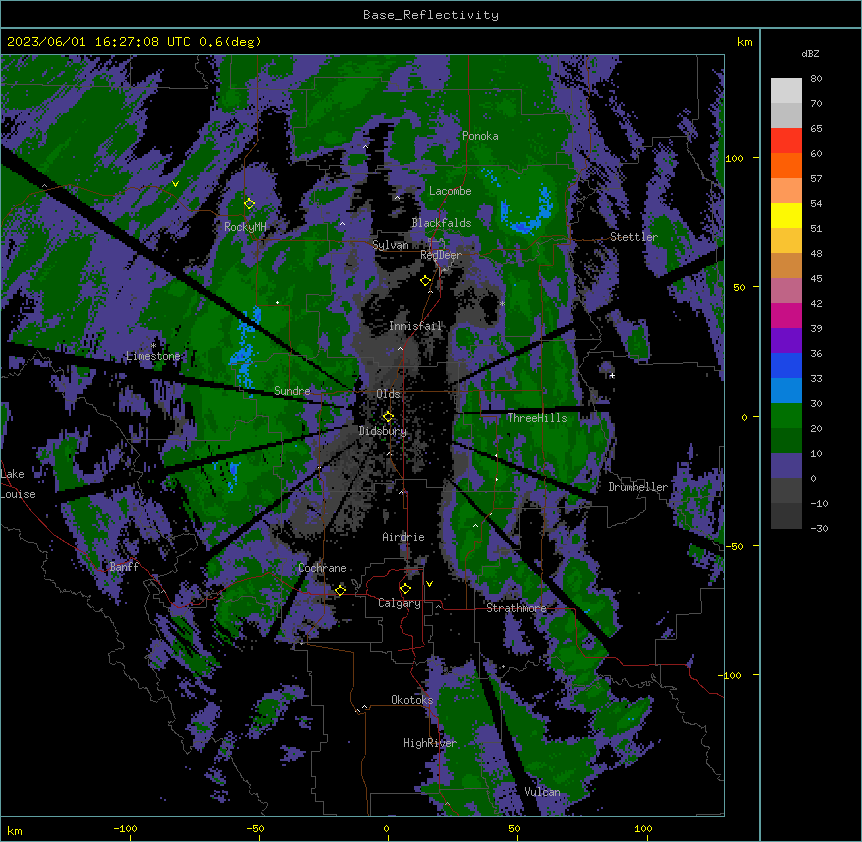Click the 10 dBZ purple legend swatch
This screenshot has width=862, height=842.
[x=786, y=466]
